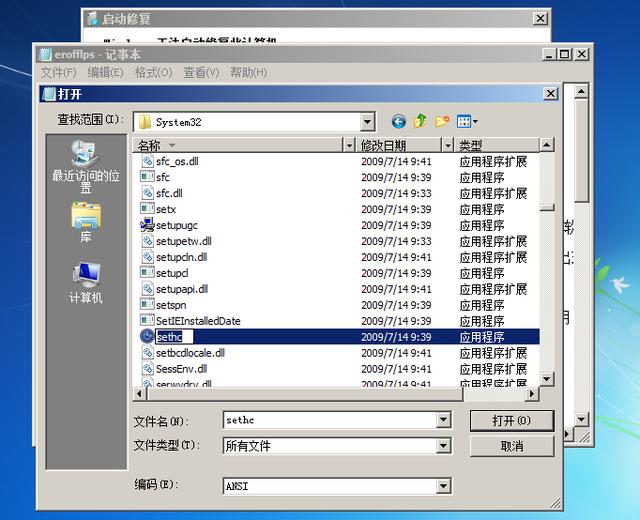Open the view menu icon in toolbar

click(467, 122)
